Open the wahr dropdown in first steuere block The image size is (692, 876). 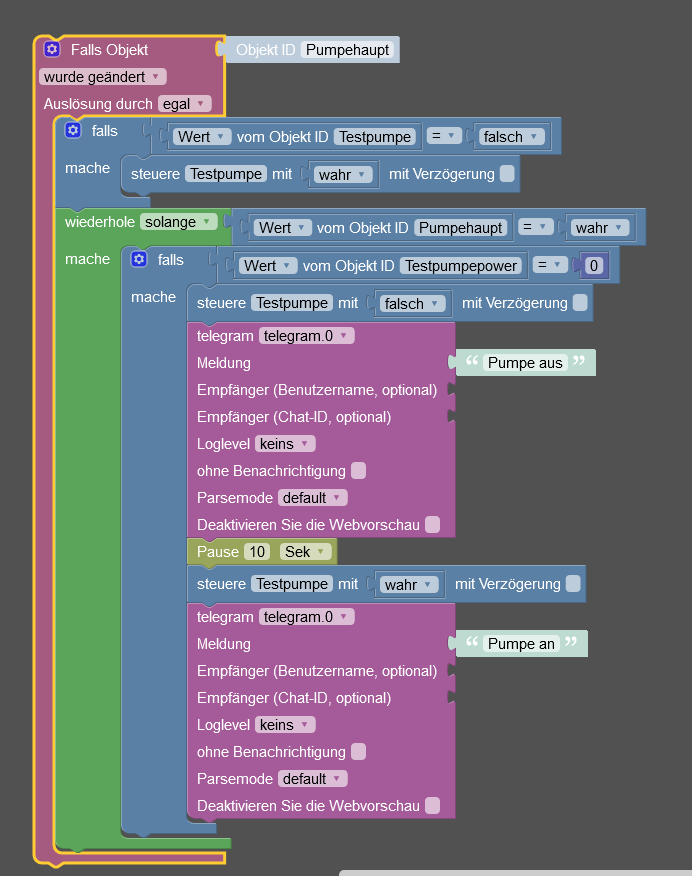[342, 175]
